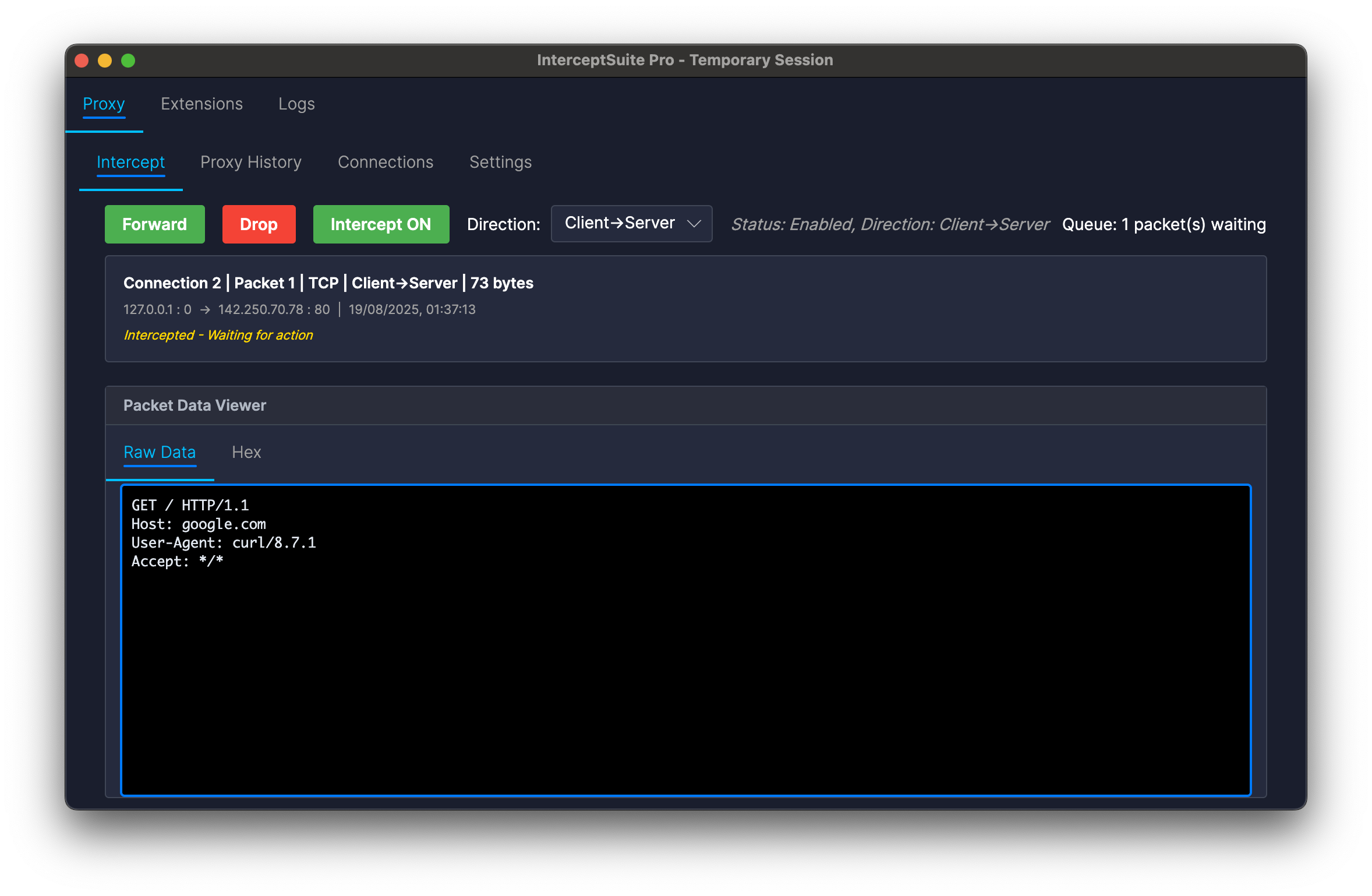Viewport: 1372px width, 896px height.
Task: View the Connections list
Action: point(385,162)
